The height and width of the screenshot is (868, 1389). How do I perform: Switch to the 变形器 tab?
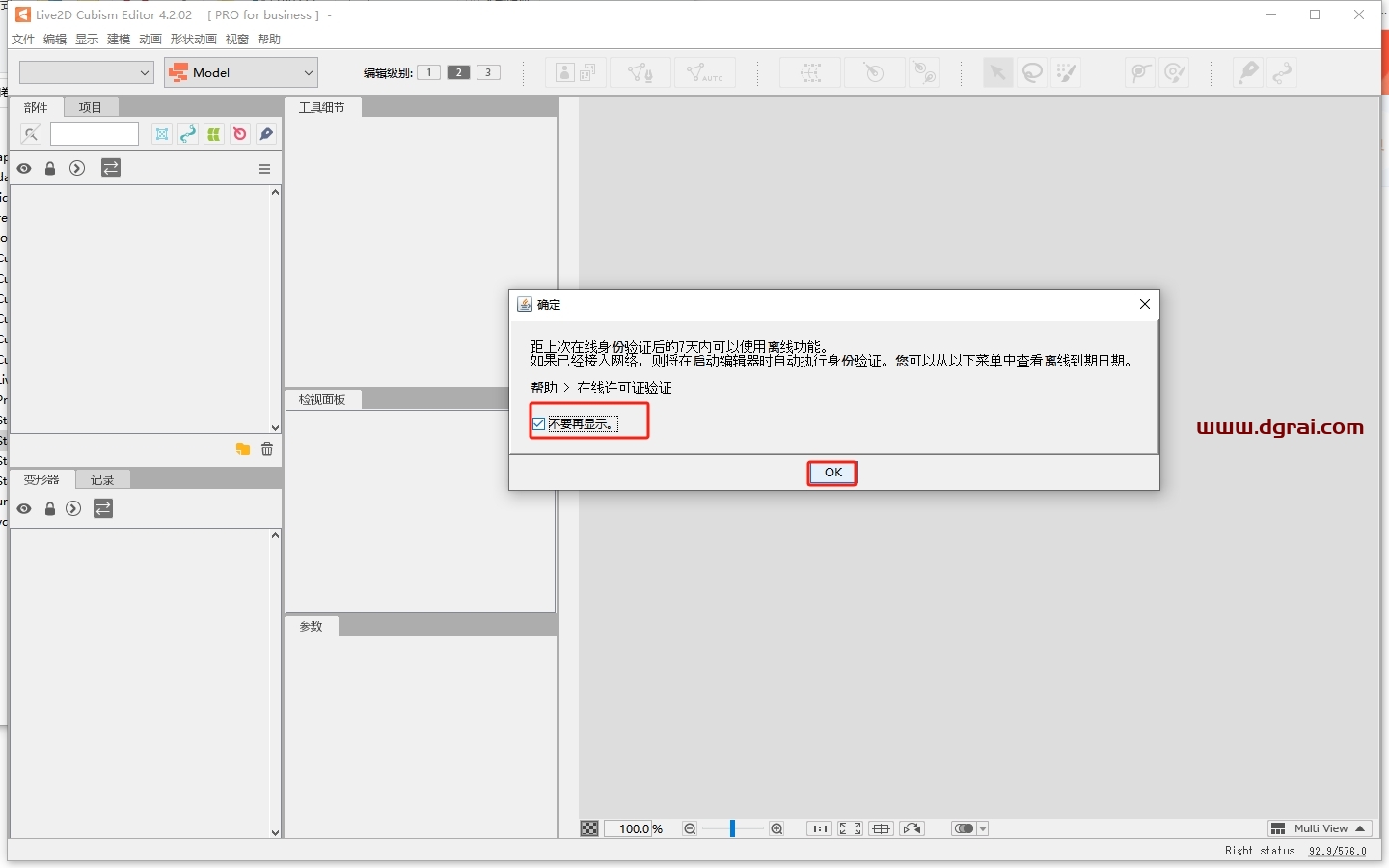pos(42,479)
